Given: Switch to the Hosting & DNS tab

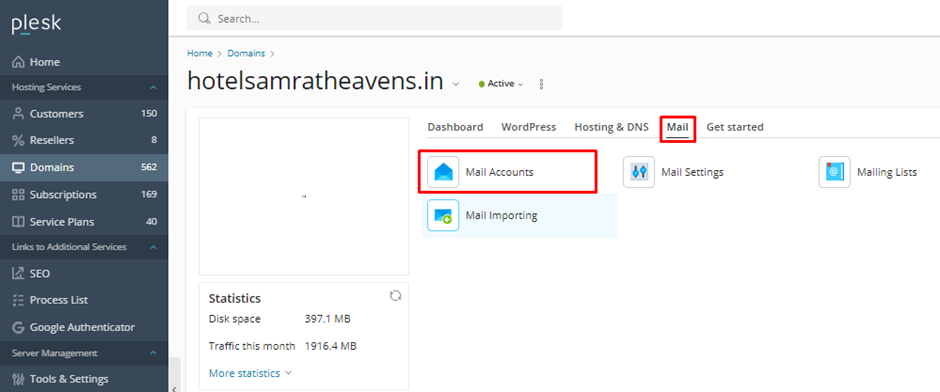Looking at the screenshot, I should click(611, 127).
